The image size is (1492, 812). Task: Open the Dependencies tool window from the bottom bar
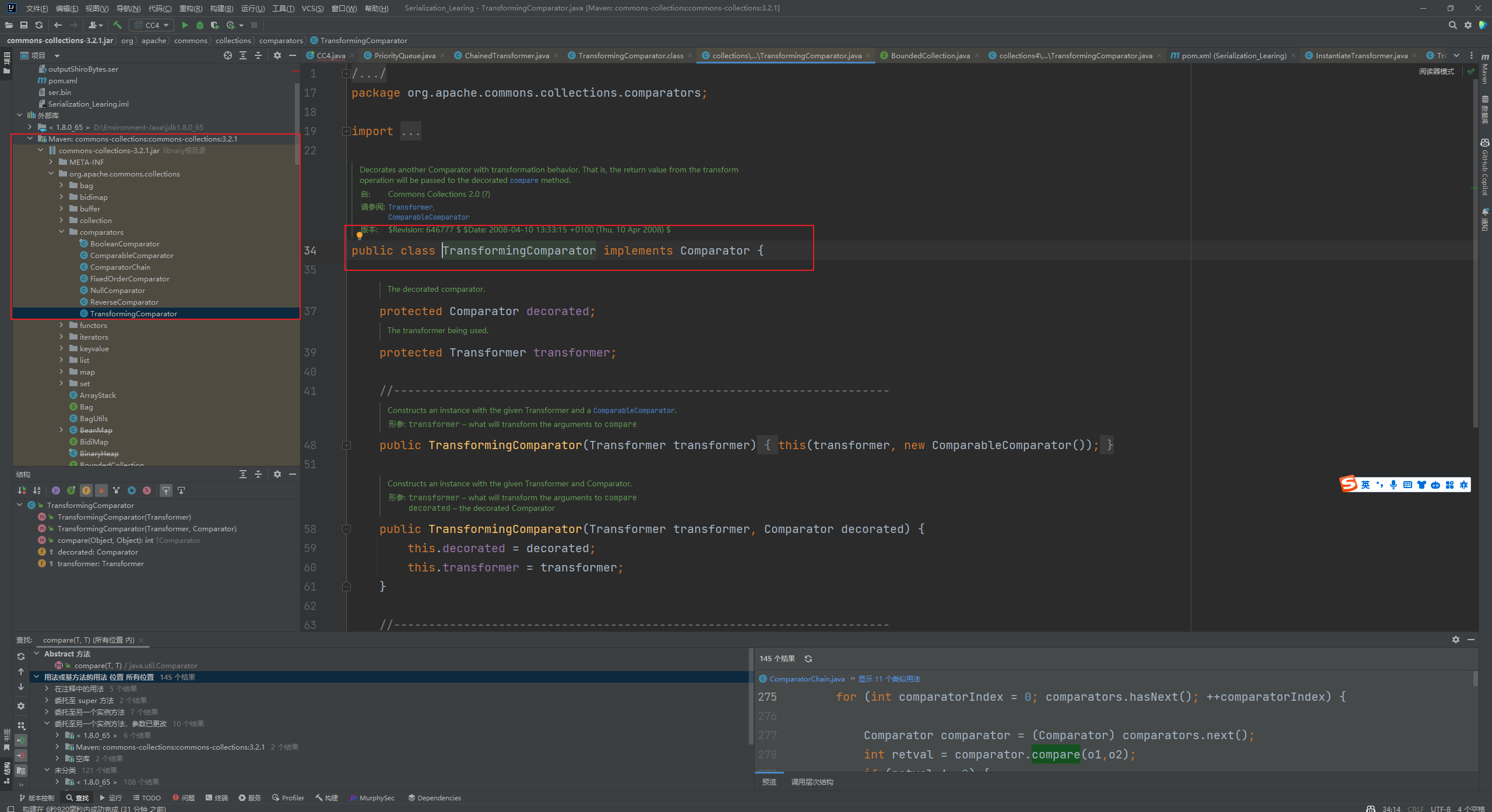(x=434, y=797)
